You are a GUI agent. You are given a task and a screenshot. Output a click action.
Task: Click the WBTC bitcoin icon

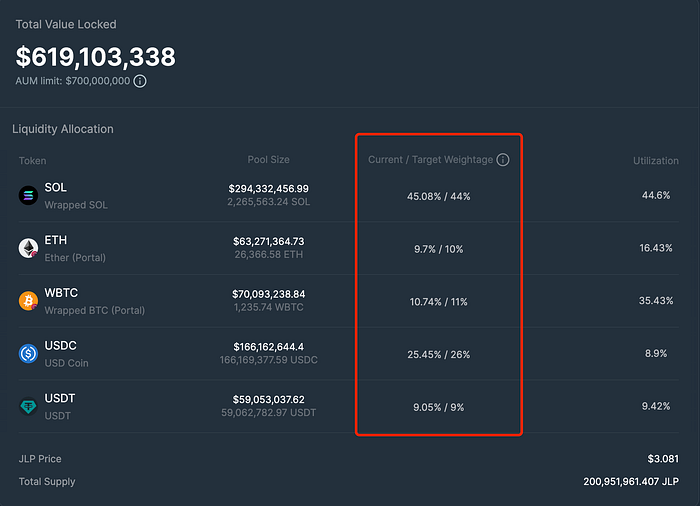pos(28,301)
